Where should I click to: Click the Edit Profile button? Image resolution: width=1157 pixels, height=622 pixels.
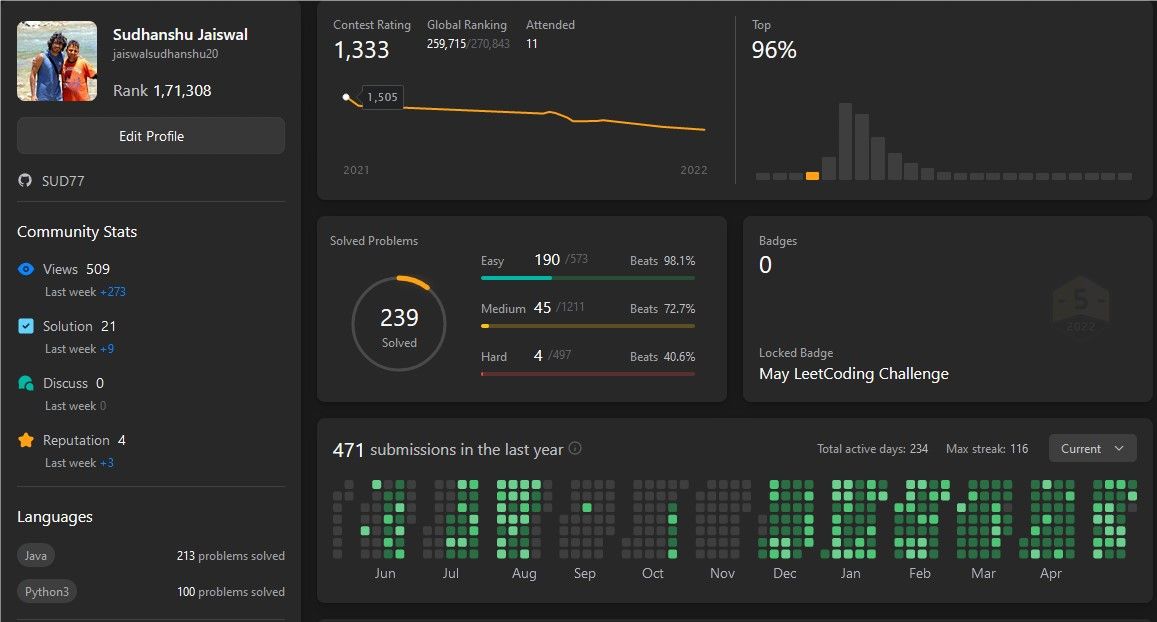click(x=151, y=136)
